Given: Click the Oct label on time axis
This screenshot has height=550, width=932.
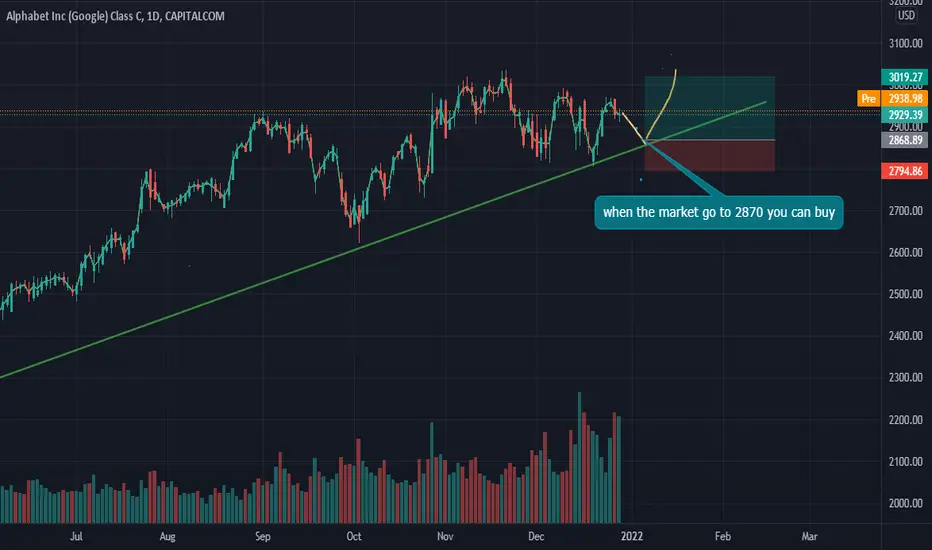Looking at the screenshot, I should point(354,536).
